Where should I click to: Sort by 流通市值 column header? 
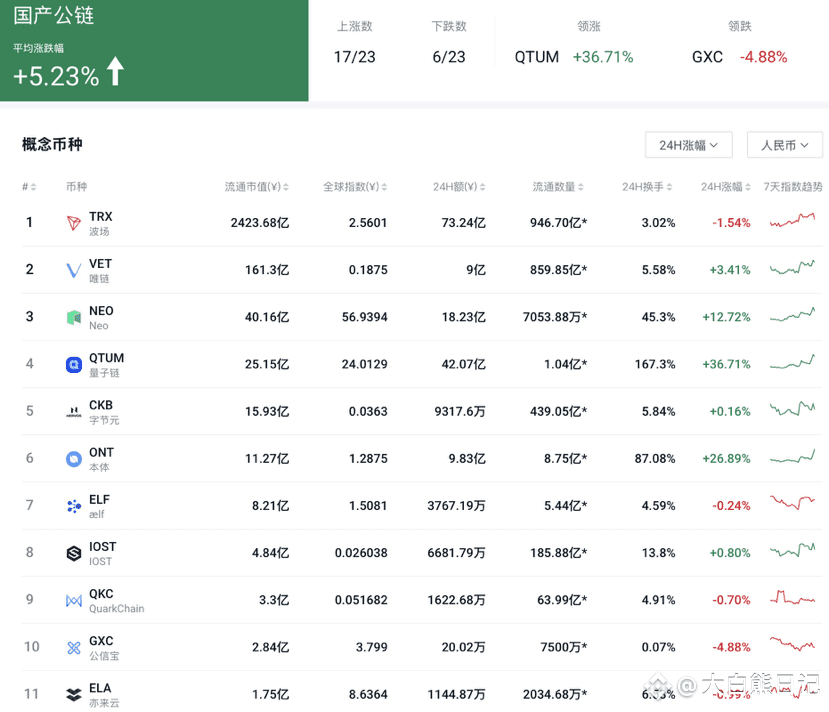point(256,187)
